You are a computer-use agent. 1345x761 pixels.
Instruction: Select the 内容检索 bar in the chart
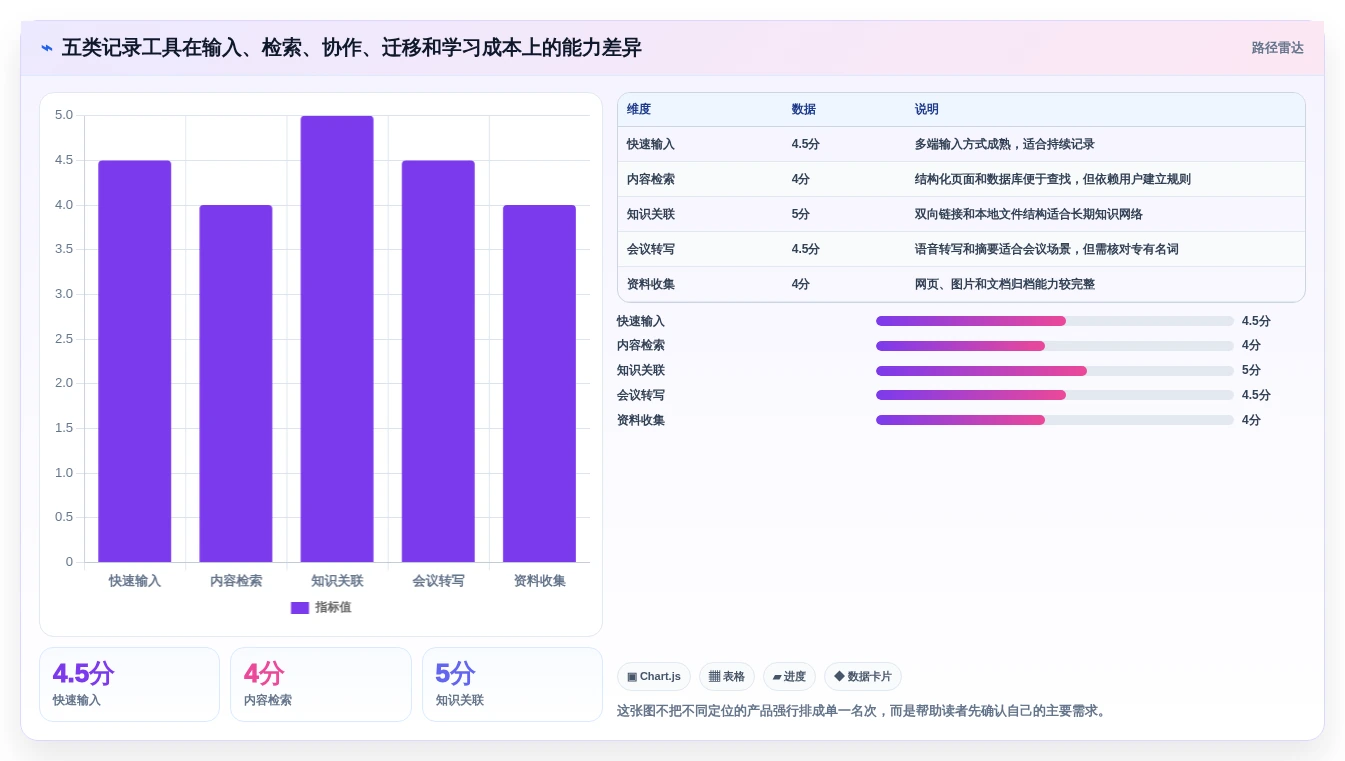coord(236,383)
